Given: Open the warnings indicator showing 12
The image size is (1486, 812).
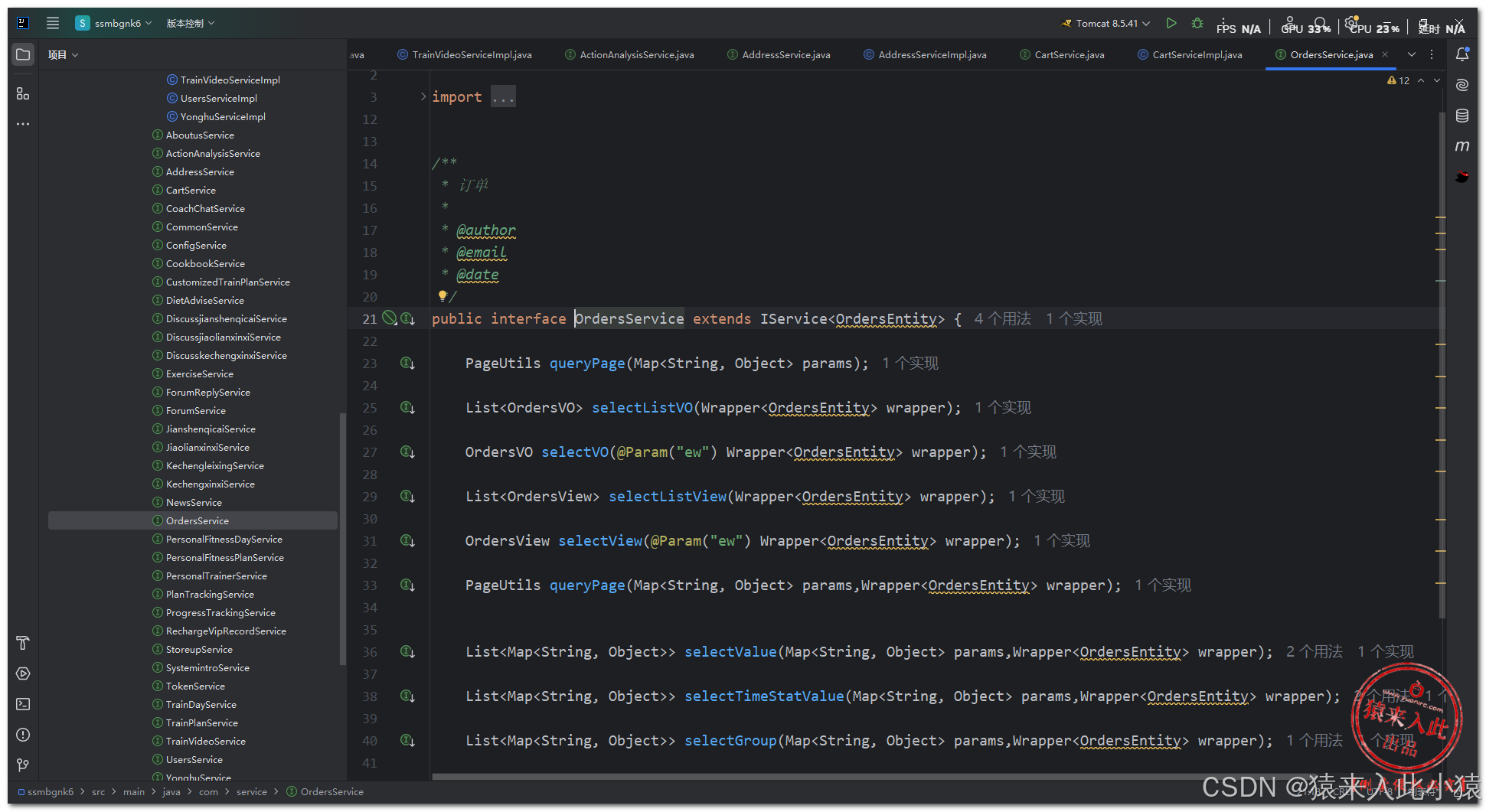Looking at the screenshot, I should [1398, 80].
